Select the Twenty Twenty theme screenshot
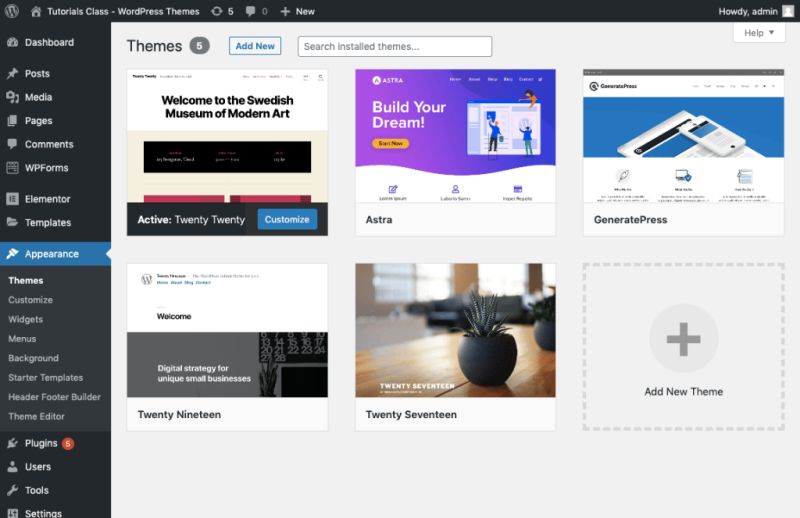 (227, 136)
